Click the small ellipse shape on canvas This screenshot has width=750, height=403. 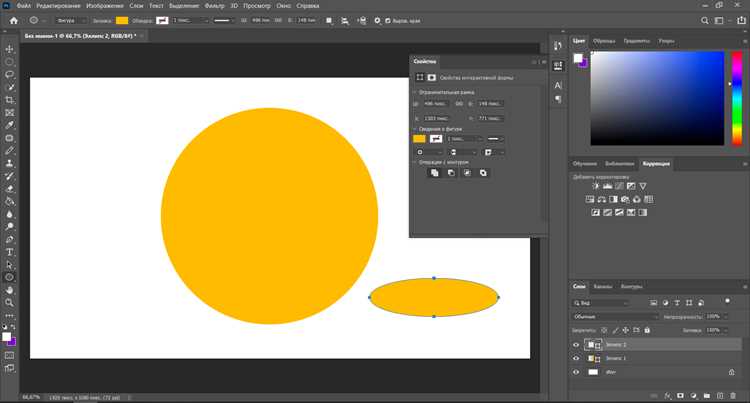tap(434, 297)
